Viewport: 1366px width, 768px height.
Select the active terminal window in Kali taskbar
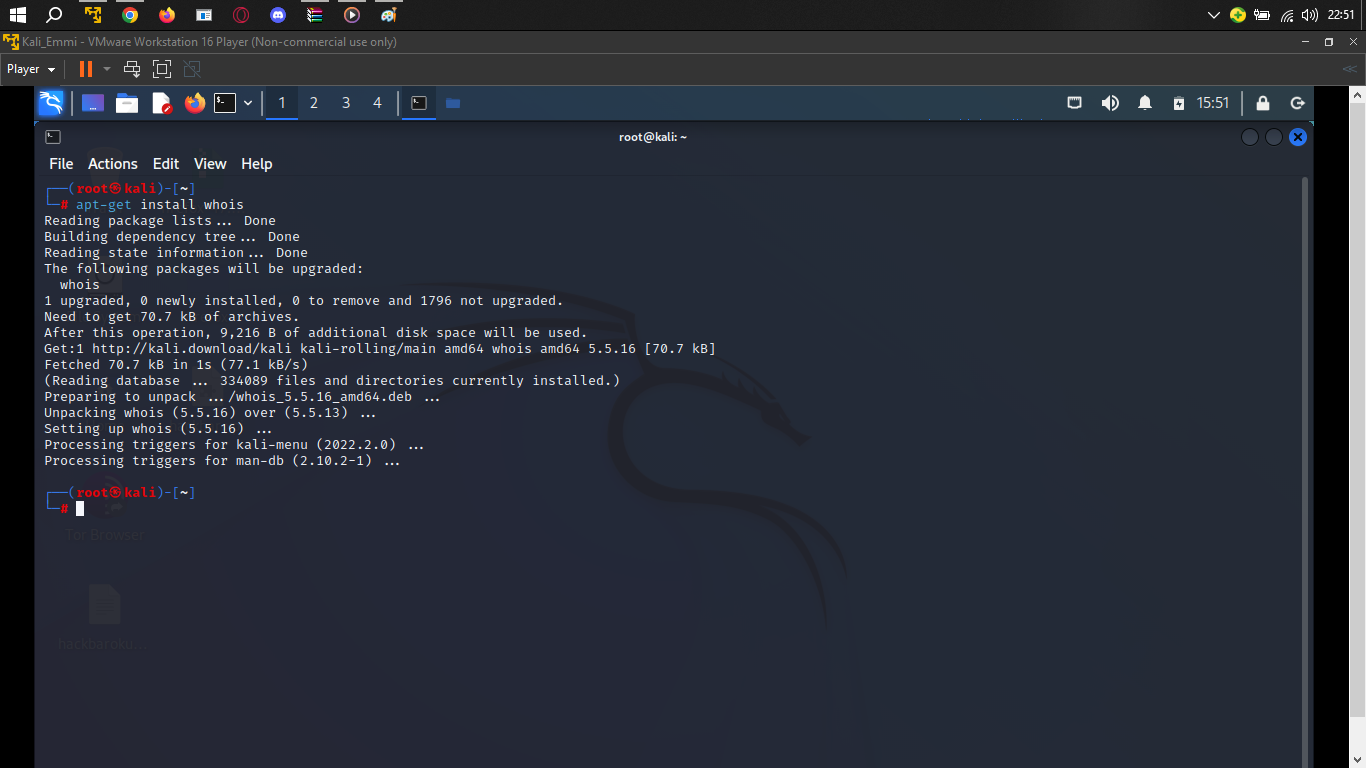click(x=419, y=103)
